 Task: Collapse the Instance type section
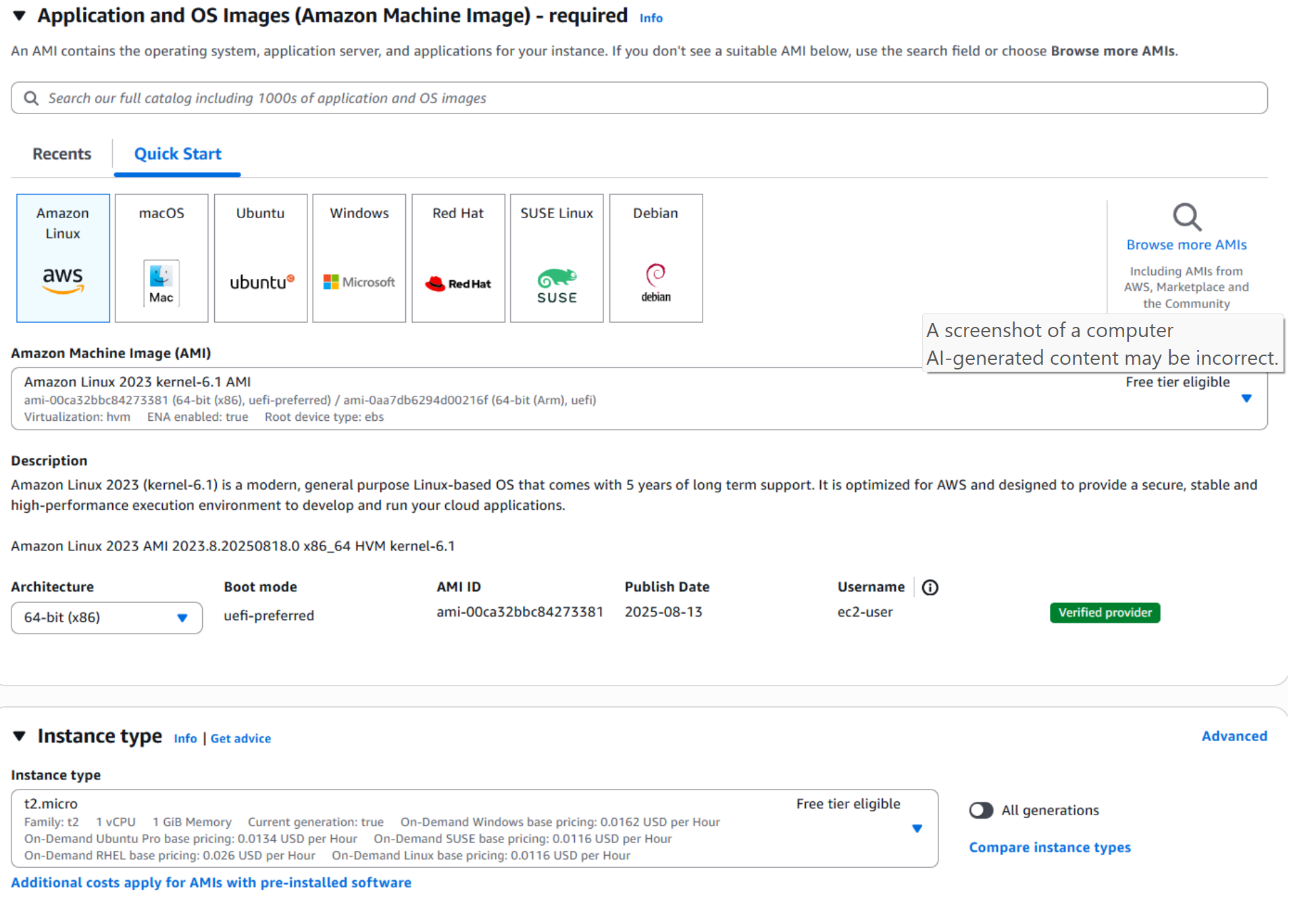(x=20, y=736)
